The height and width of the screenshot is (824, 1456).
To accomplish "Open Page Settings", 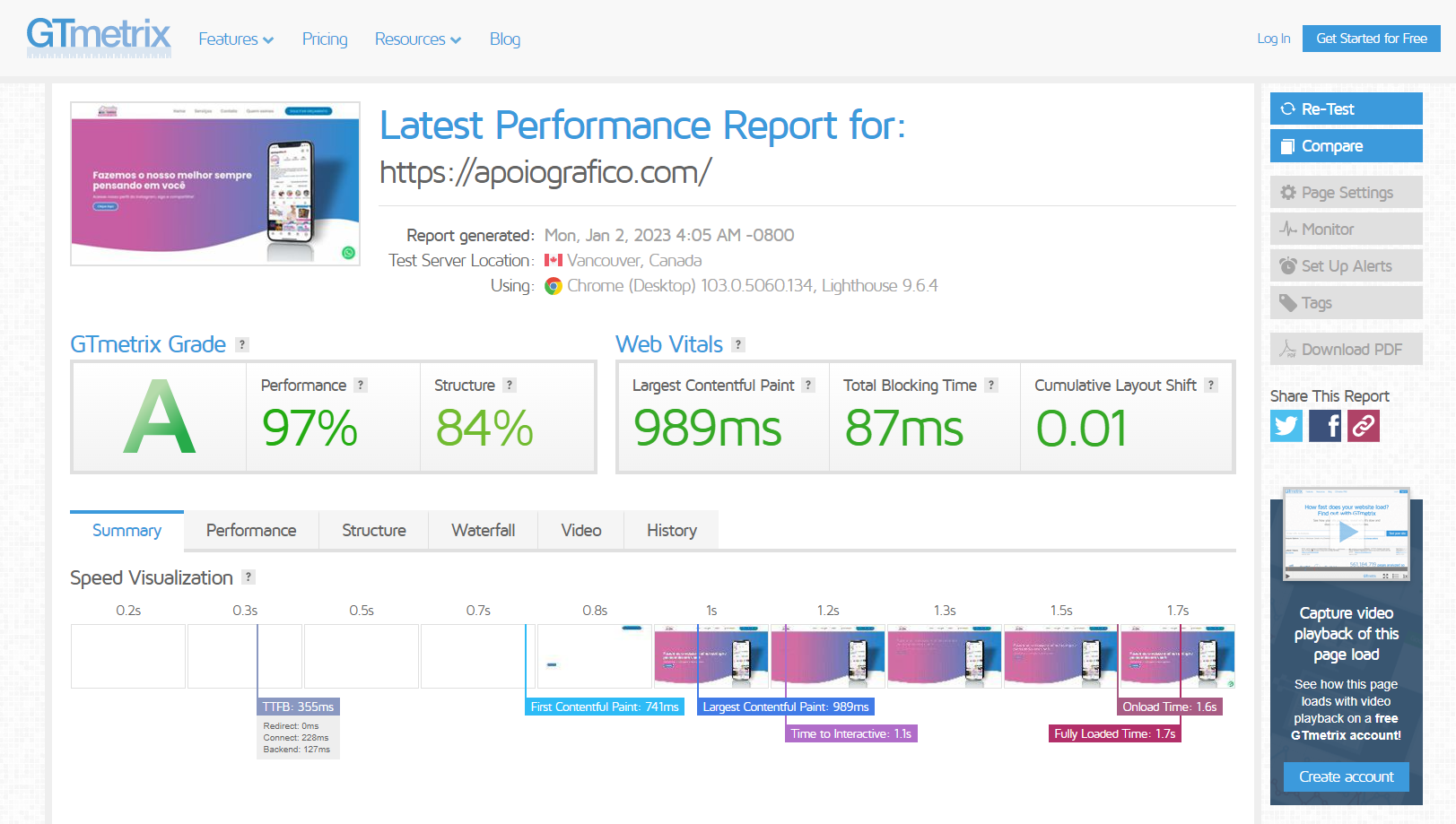I will point(1347,192).
